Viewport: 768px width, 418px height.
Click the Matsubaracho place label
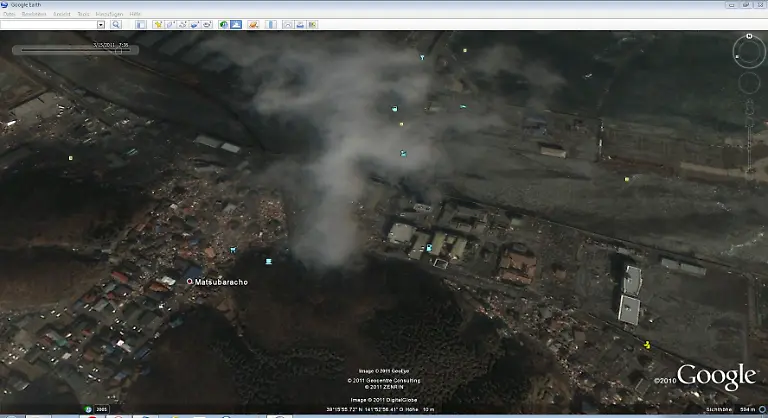[x=218, y=282]
